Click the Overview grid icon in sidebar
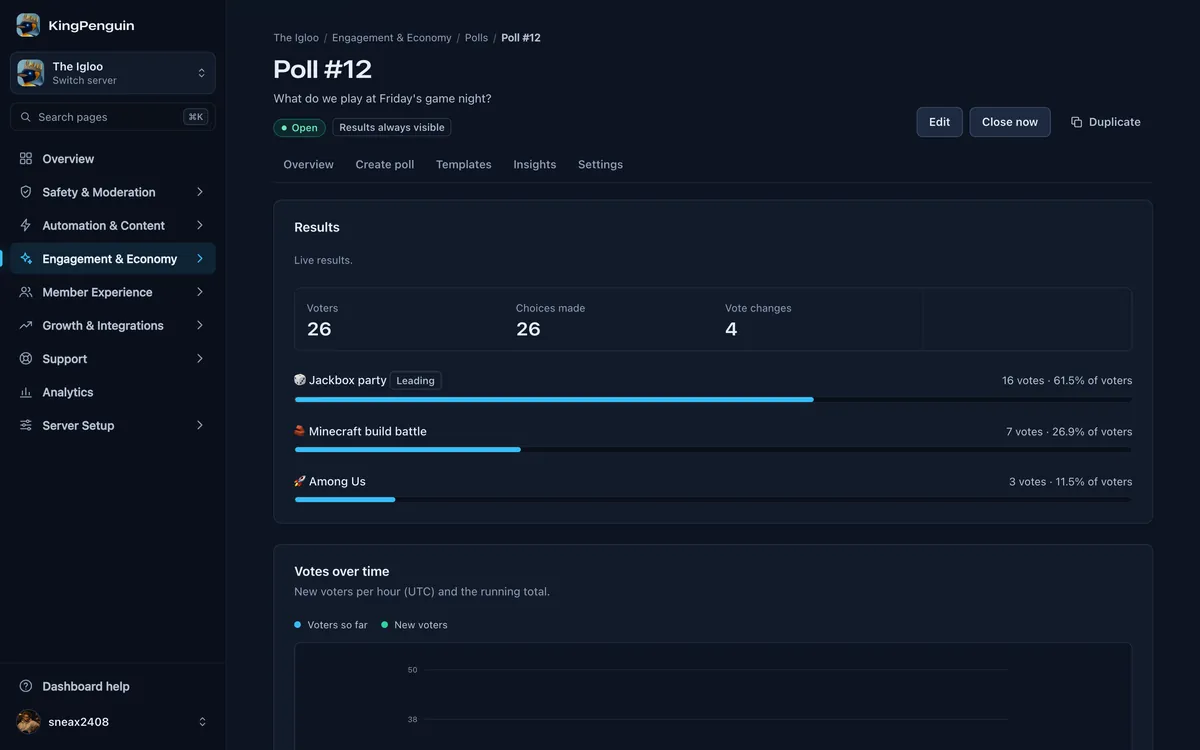This screenshot has width=1200, height=750. tap(26, 159)
